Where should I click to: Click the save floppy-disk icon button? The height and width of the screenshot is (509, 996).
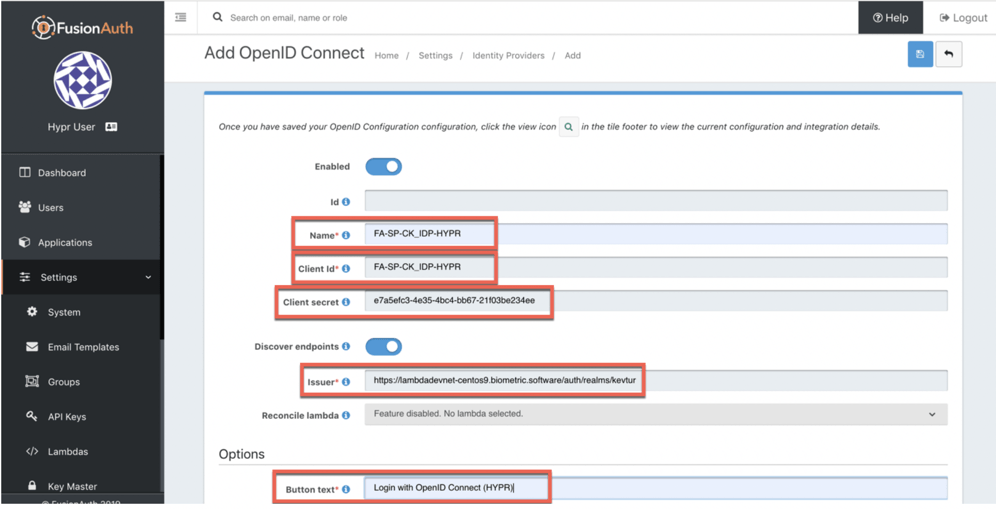tap(920, 54)
